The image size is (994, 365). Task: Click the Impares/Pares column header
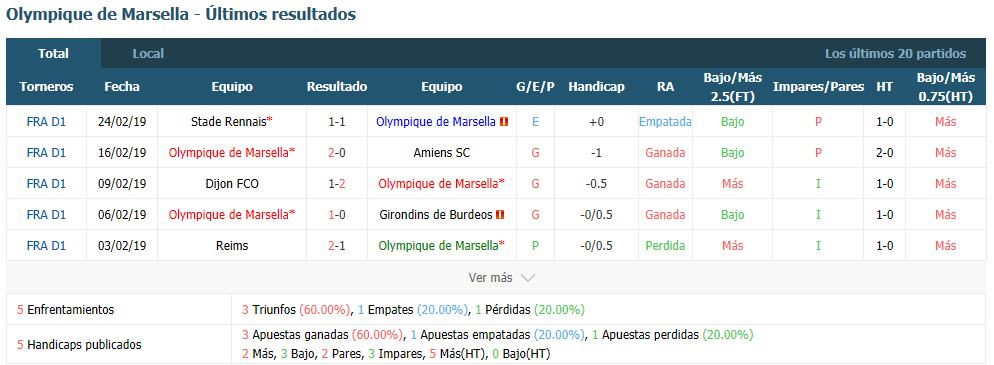coord(818,87)
